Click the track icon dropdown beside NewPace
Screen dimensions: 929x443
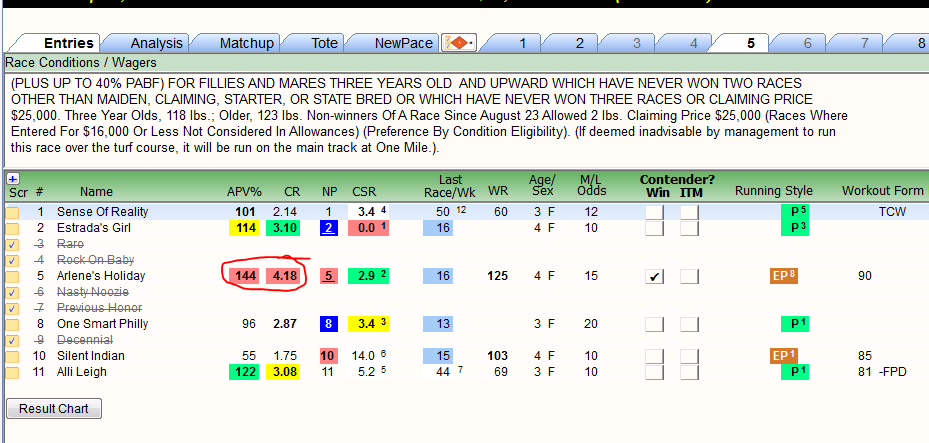[459, 43]
